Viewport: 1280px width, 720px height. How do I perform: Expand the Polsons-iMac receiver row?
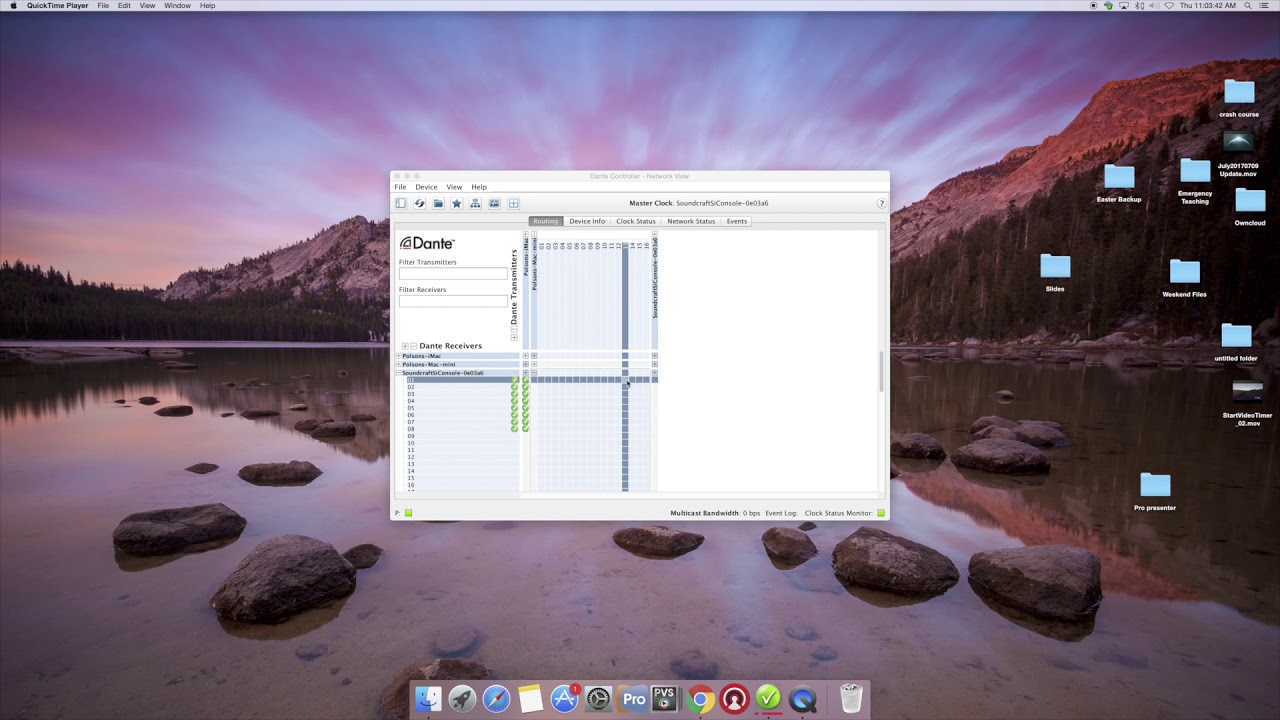pyautogui.click(x=398, y=356)
